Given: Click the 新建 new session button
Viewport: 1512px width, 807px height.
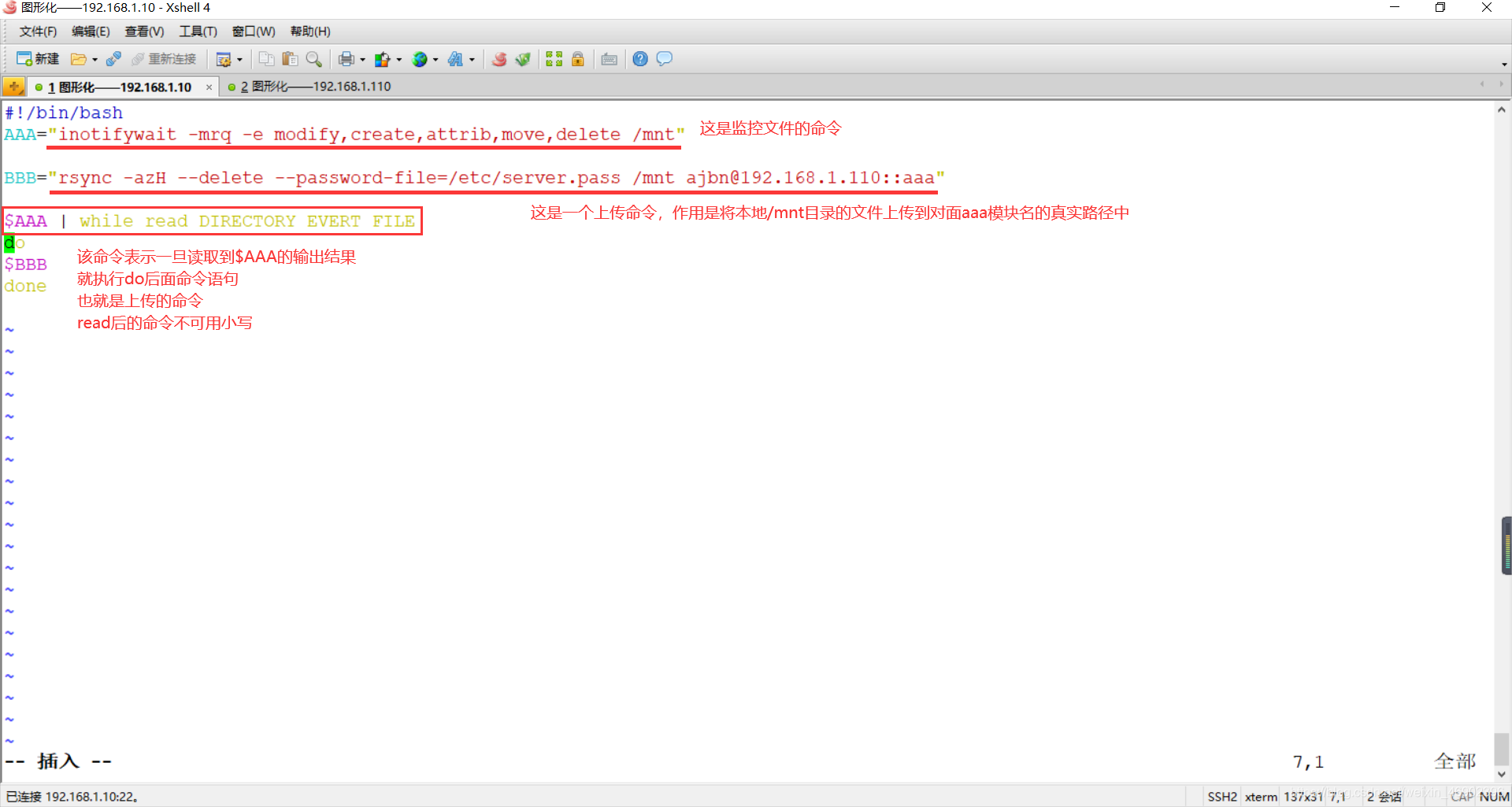Looking at the screenshot, I should [38, 59].
